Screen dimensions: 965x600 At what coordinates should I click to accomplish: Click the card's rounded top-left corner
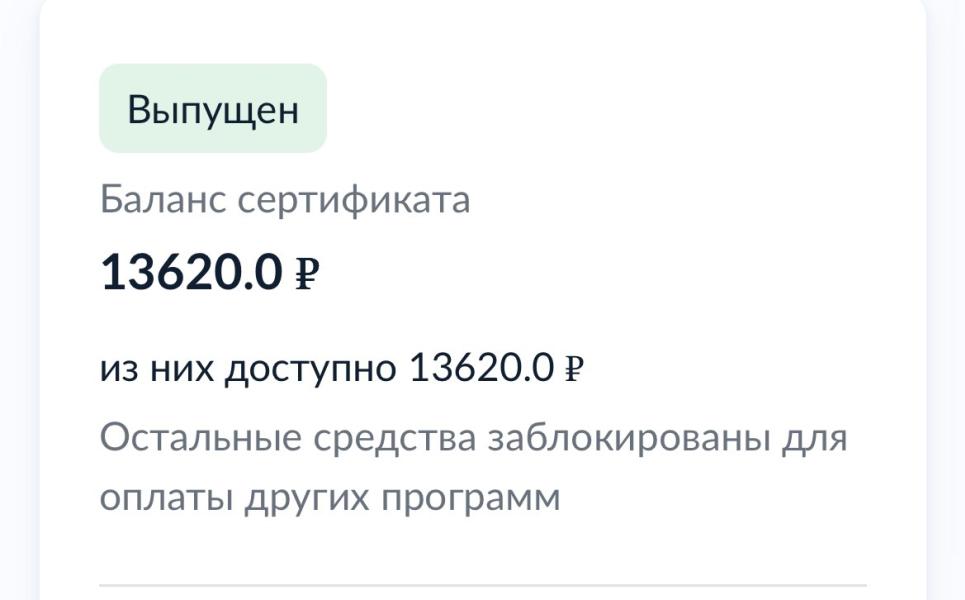tap(50, 10)
